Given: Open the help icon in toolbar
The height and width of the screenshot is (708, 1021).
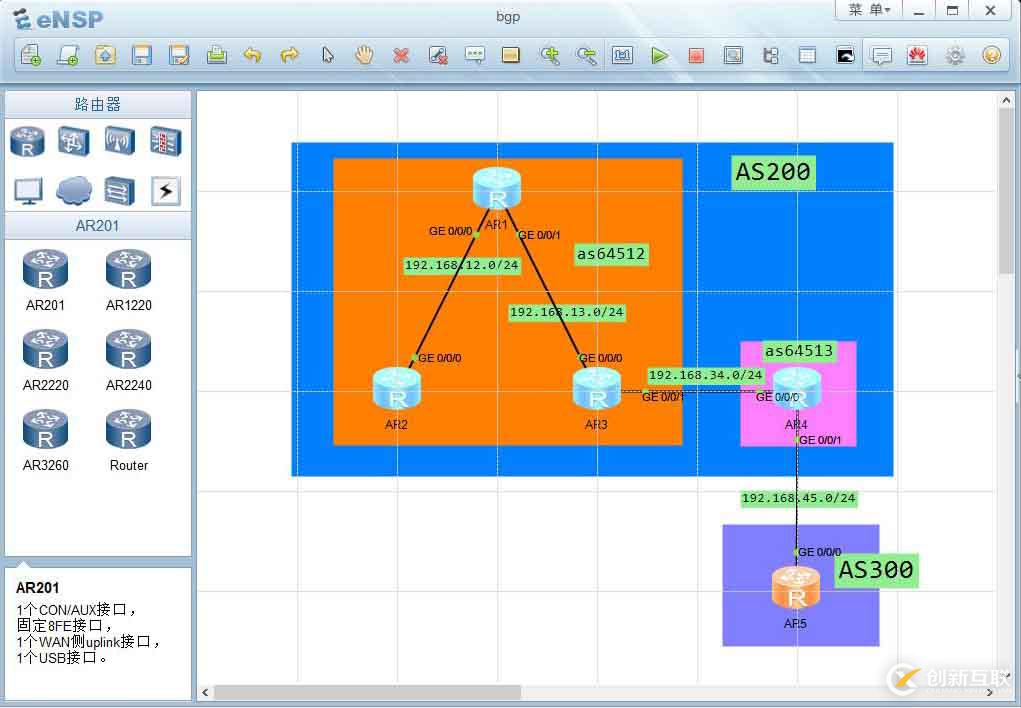Looking at the screenshot, I should pyautogui.click(x=992, y=55).
